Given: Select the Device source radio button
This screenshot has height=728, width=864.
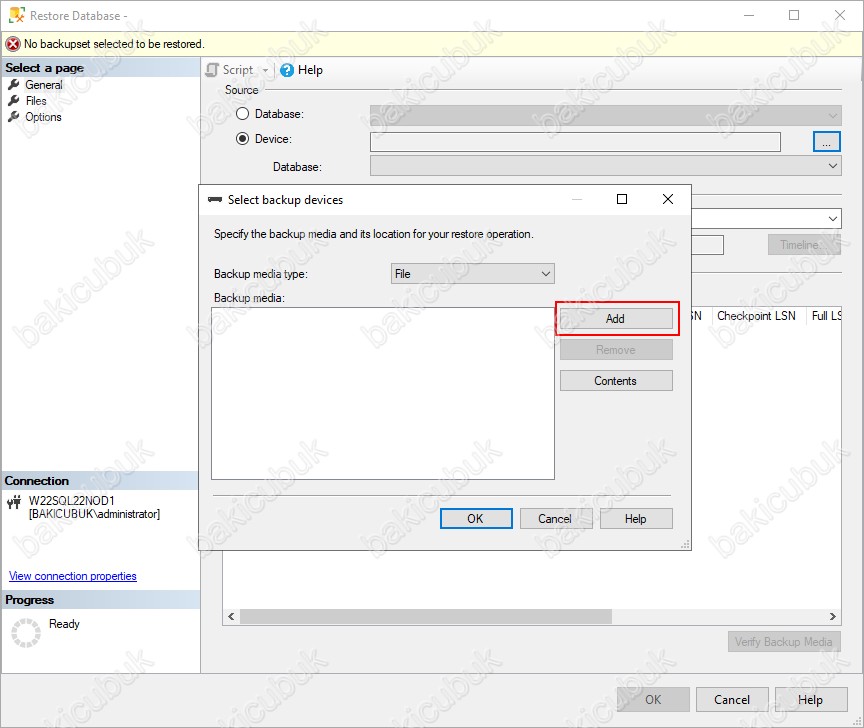Looking at the screenshot, I should coord(242,139).
